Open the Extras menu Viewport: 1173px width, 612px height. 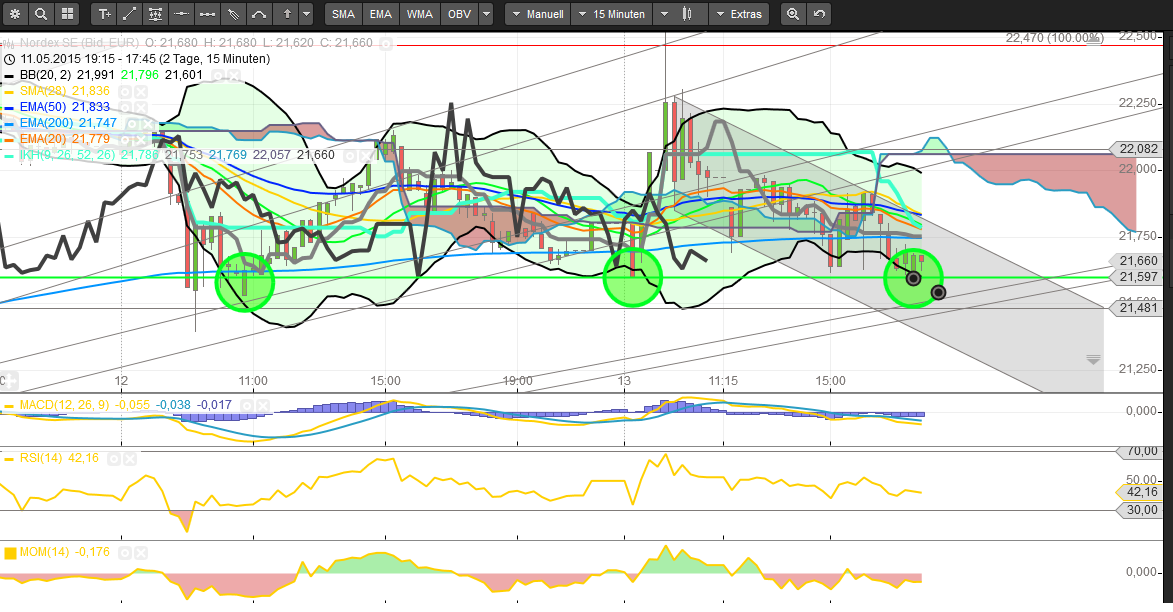(738, 13)
